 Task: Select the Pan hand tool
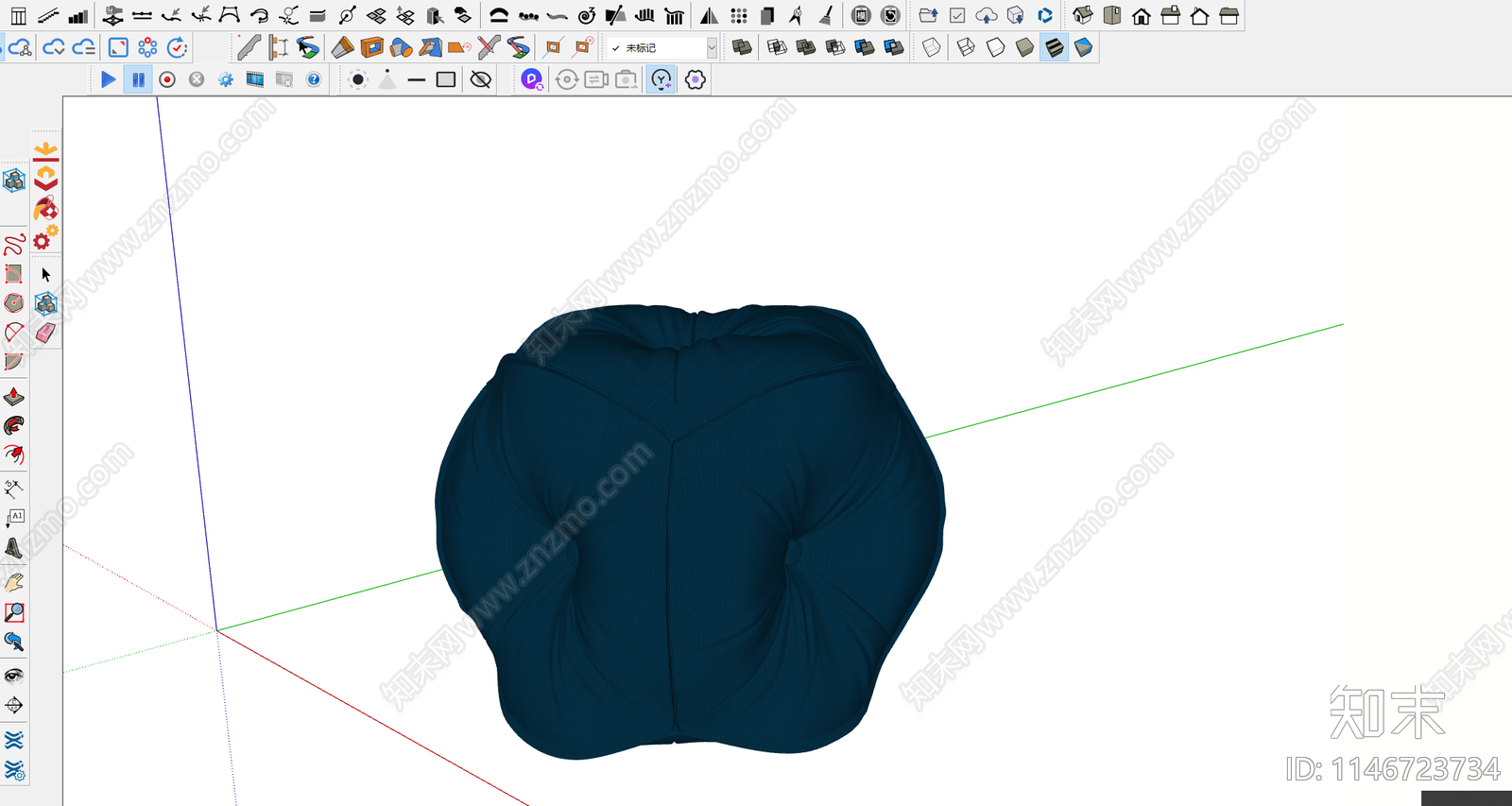tap(14, 582)
